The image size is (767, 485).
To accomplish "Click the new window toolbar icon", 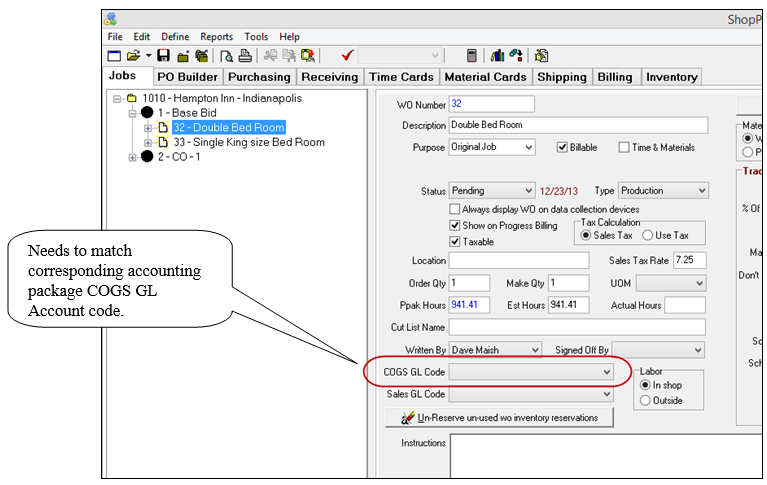I will pyautogui.click(x=114, y=56).
